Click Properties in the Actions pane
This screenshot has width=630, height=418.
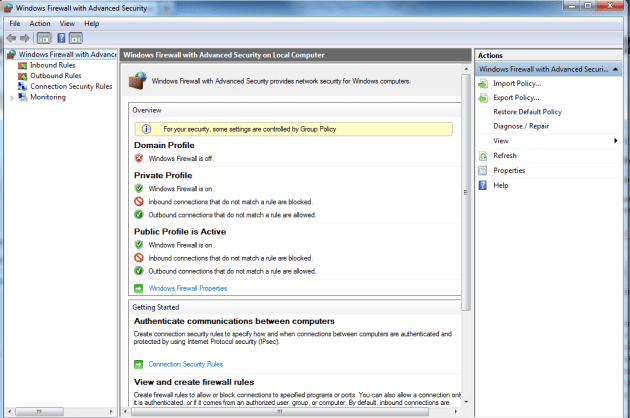coord(509,170)
